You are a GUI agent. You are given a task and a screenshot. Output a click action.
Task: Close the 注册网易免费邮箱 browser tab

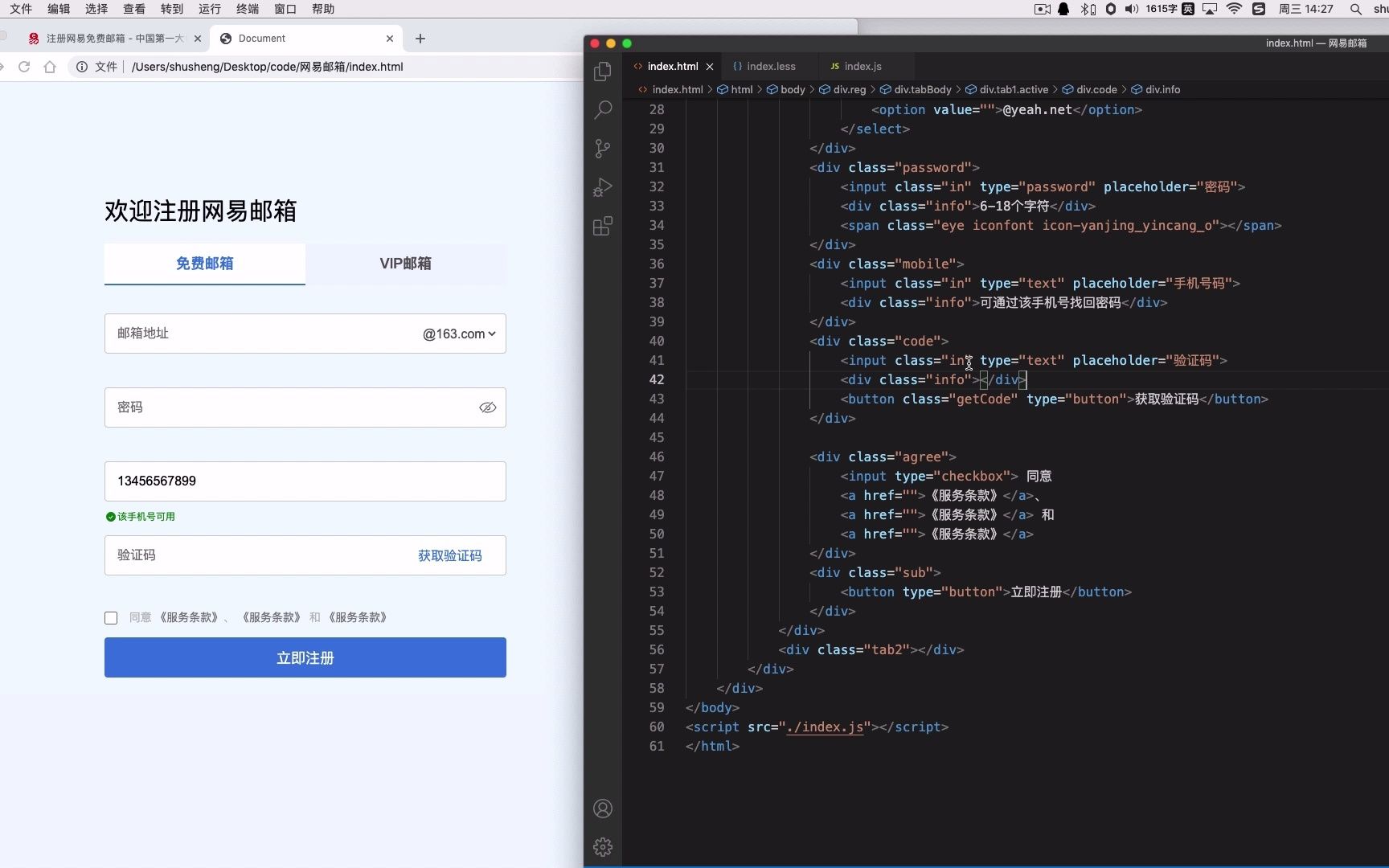tap(198, 39)
